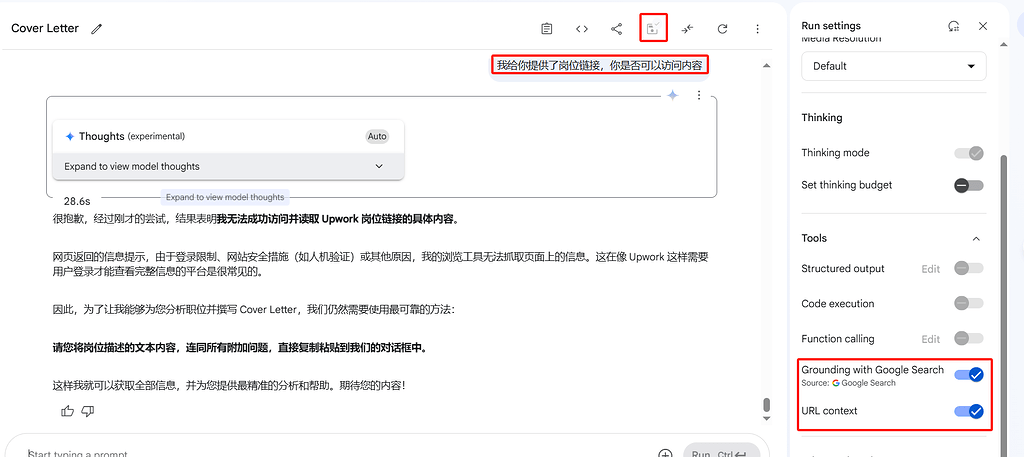Disable Grounding with Google Search toggle
This screenshot has width=1024, height=457.
click(969, 375)
